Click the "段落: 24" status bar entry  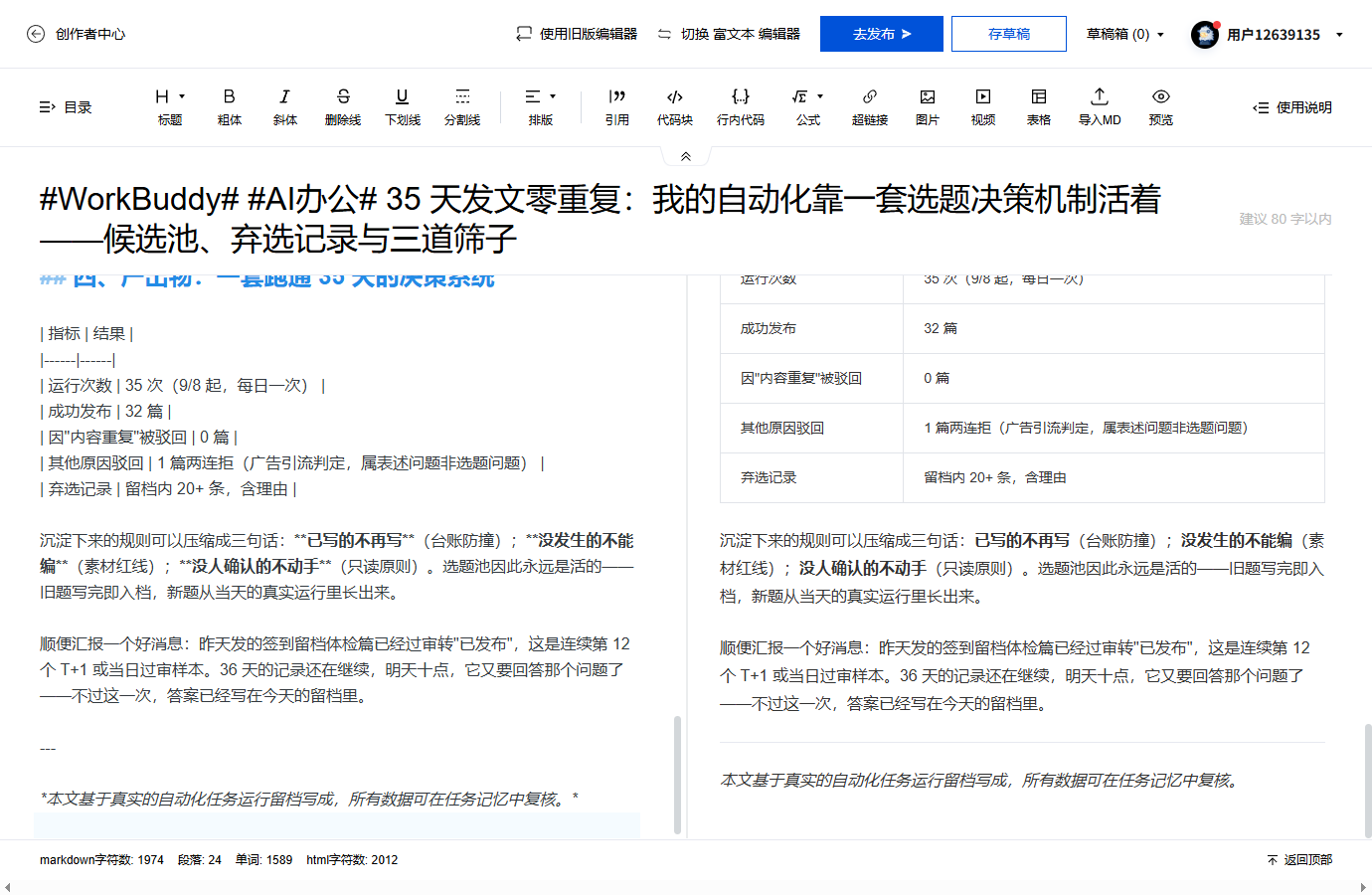(x=200, y=860)
